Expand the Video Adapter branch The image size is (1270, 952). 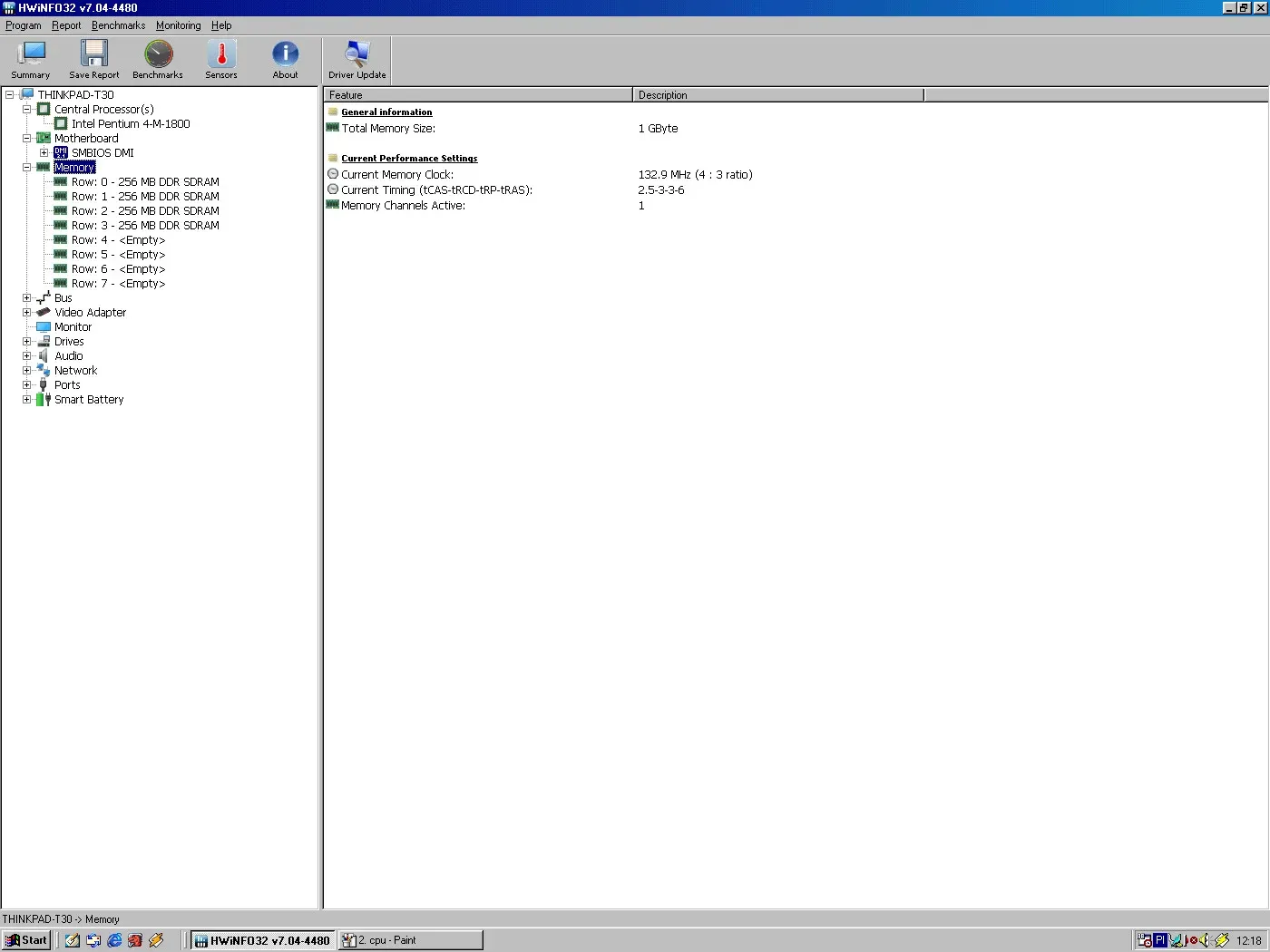pos(26,313)
